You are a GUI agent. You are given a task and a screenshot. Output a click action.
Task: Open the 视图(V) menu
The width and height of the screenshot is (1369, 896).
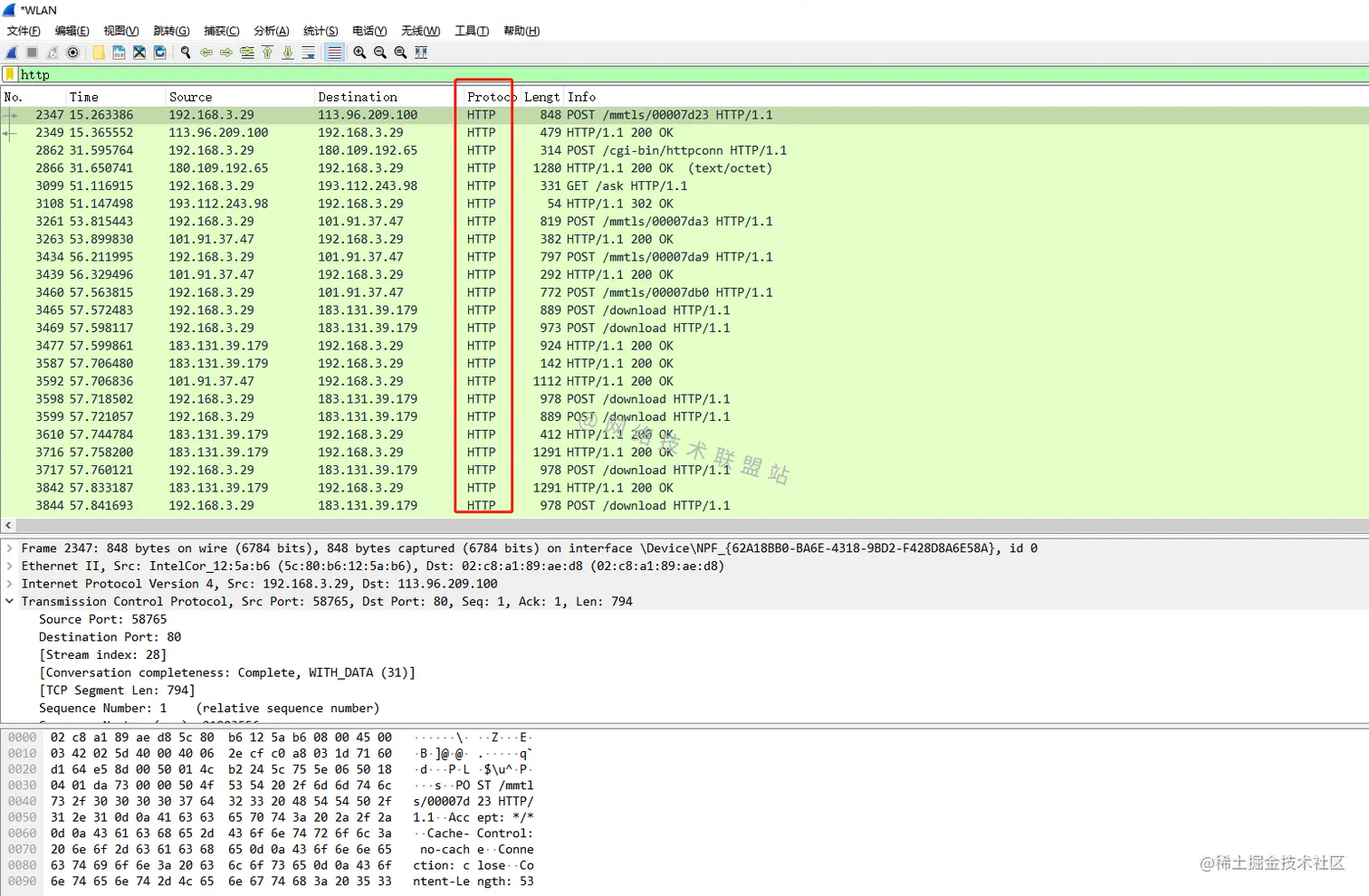[121, 31]
